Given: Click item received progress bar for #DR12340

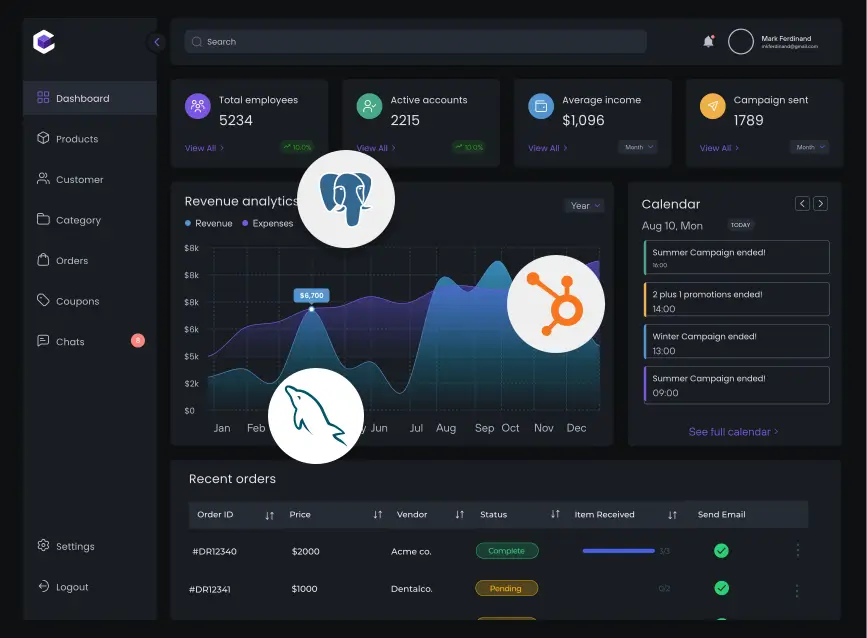Looking at the screenshot, I should [x=618, y=551].
